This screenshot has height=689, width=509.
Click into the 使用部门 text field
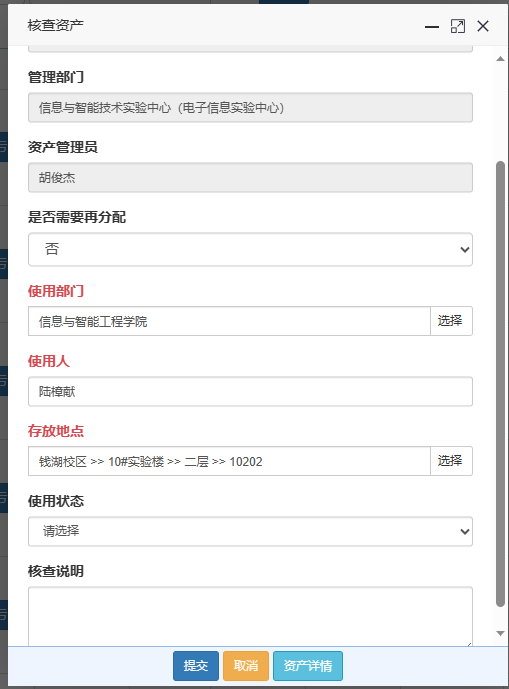pyautogui.click(x=229, y=321)
